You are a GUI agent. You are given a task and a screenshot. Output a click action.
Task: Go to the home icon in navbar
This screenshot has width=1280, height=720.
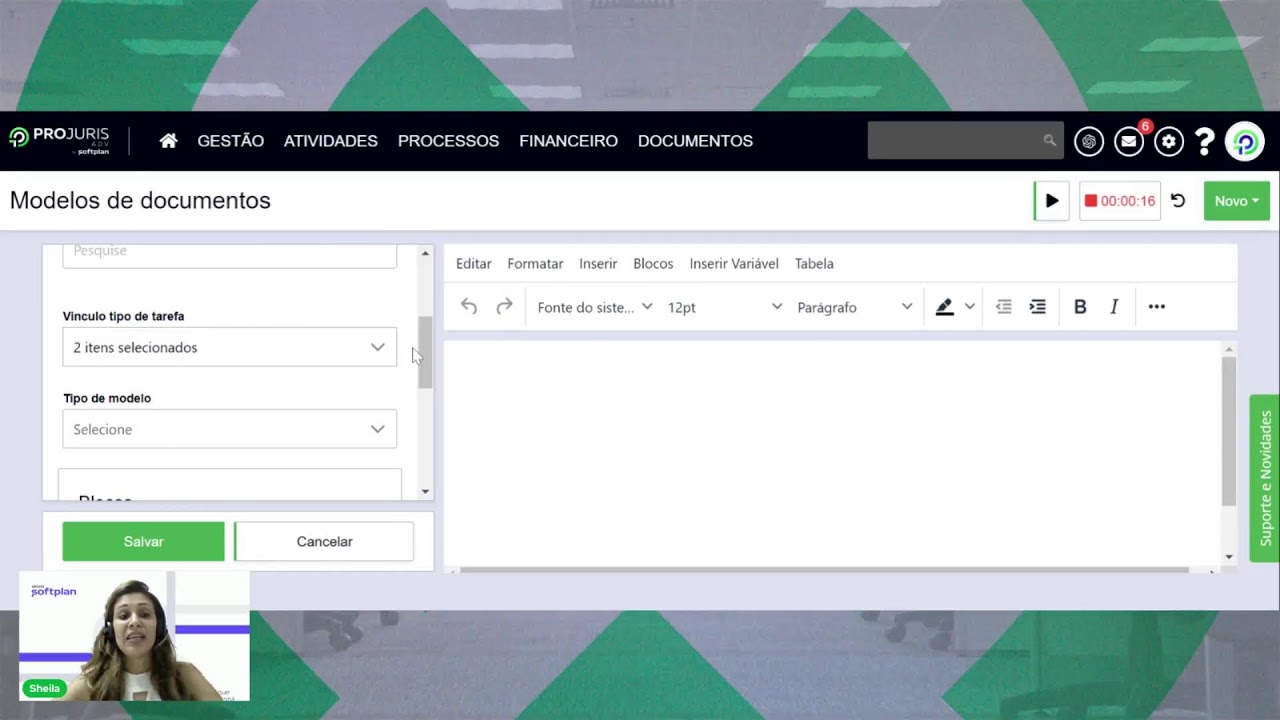tap(168, 141)
